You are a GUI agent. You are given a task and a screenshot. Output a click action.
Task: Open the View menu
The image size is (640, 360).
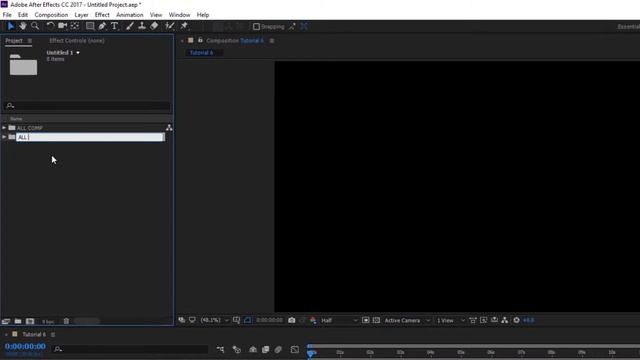[156, 15]
